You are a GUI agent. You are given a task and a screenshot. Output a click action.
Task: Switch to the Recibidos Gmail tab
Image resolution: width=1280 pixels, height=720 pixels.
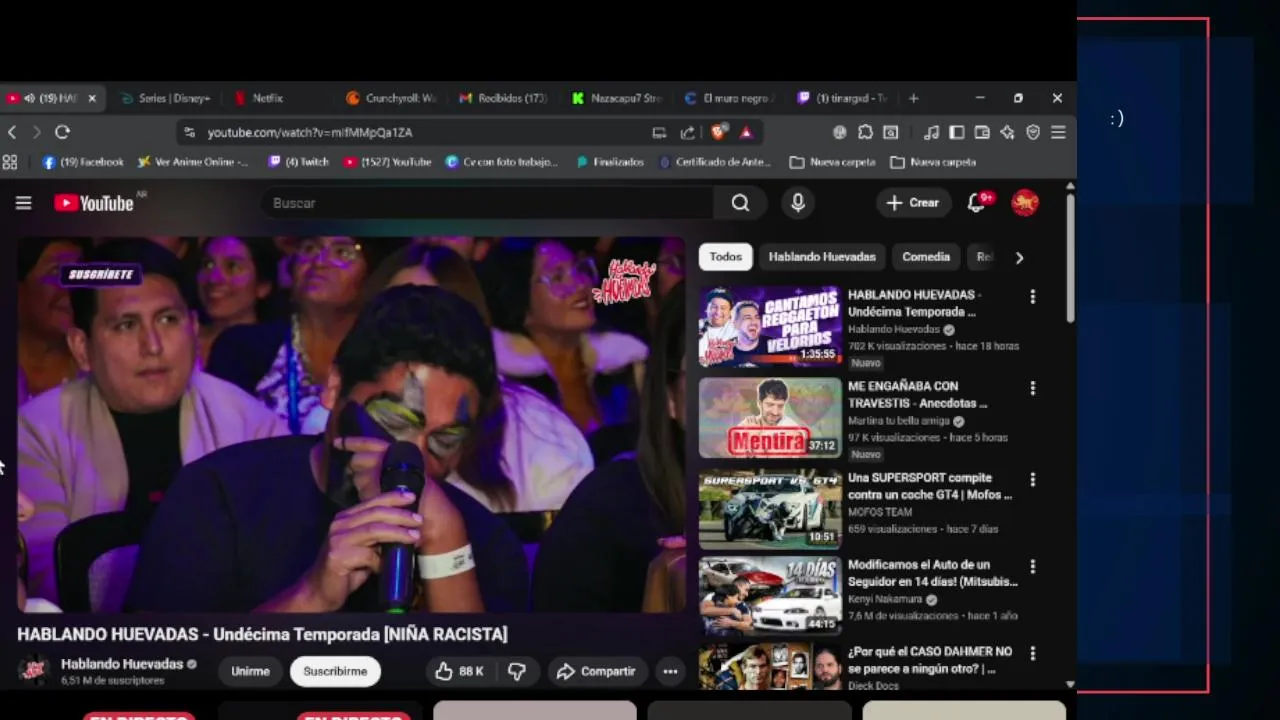click(x=504, y=98)
